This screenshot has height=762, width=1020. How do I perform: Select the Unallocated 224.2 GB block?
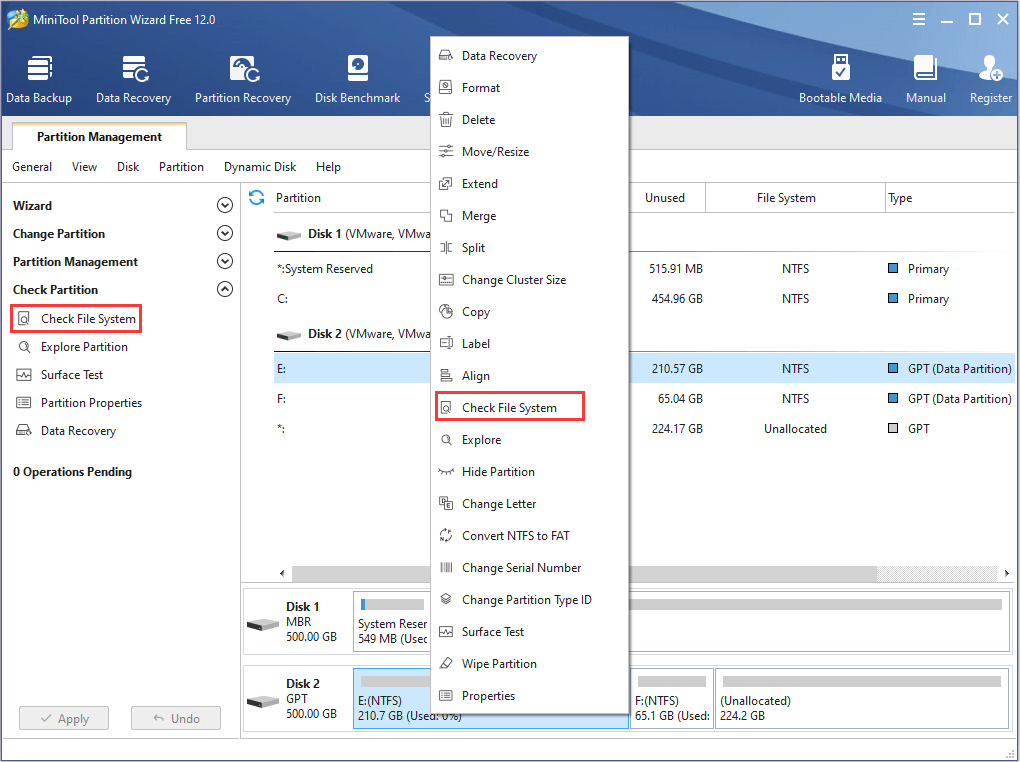[x=862, y=699]
